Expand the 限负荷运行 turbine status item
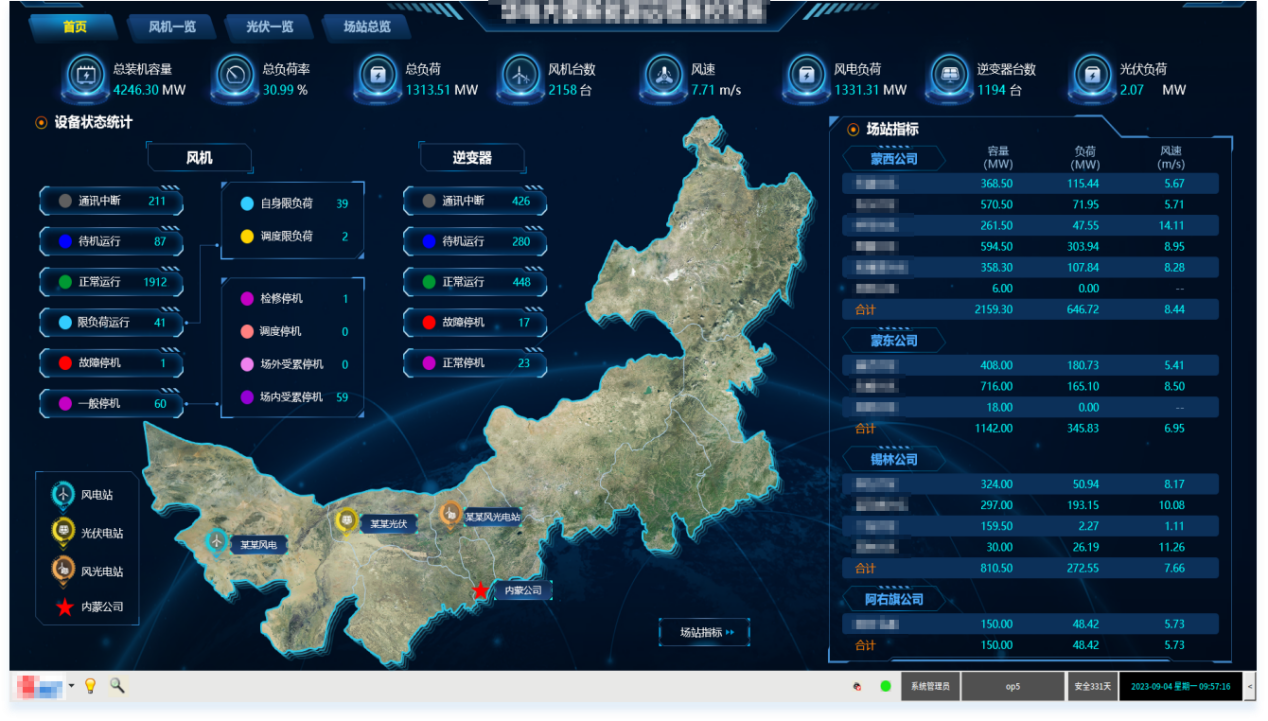 111,322
